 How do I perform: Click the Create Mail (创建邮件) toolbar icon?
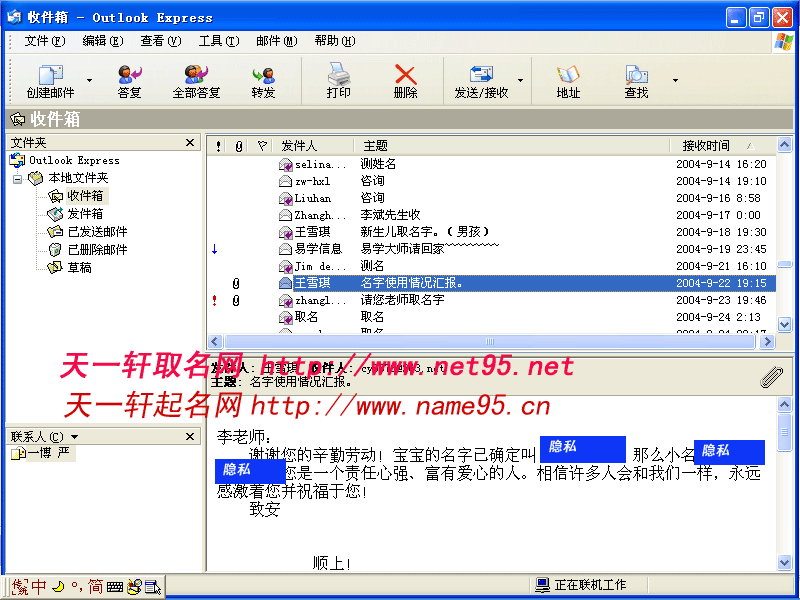click(50, 77)
